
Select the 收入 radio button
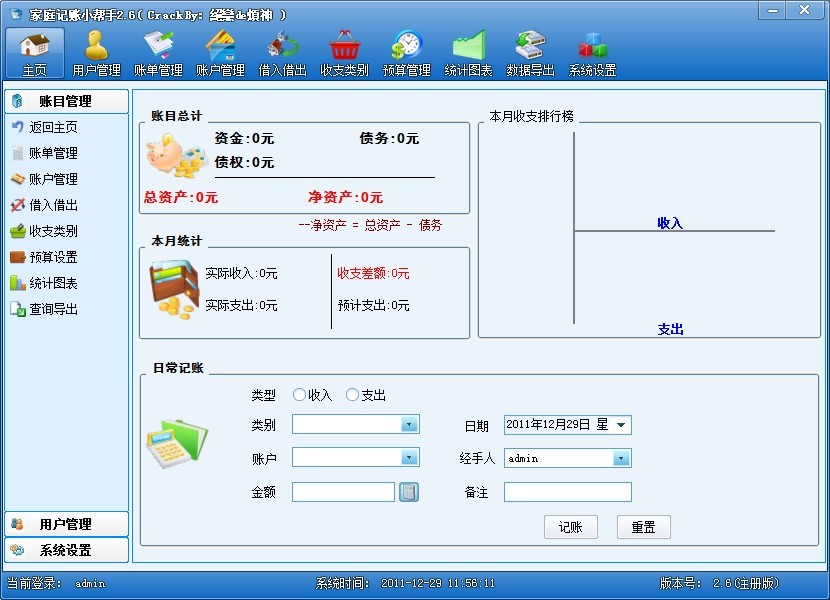coord(299,395)
